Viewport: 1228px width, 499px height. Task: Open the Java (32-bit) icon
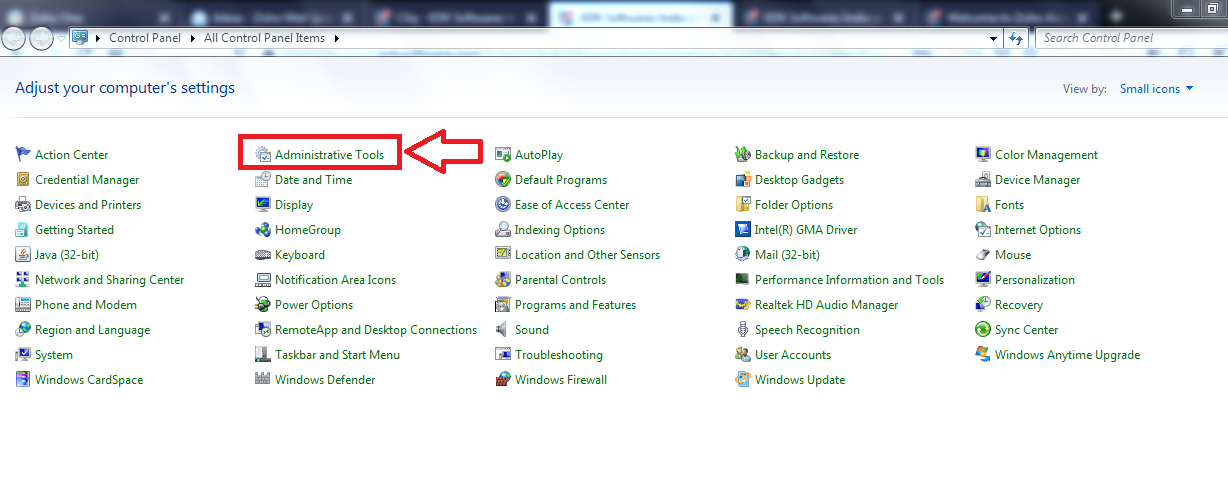coord(24,254)
